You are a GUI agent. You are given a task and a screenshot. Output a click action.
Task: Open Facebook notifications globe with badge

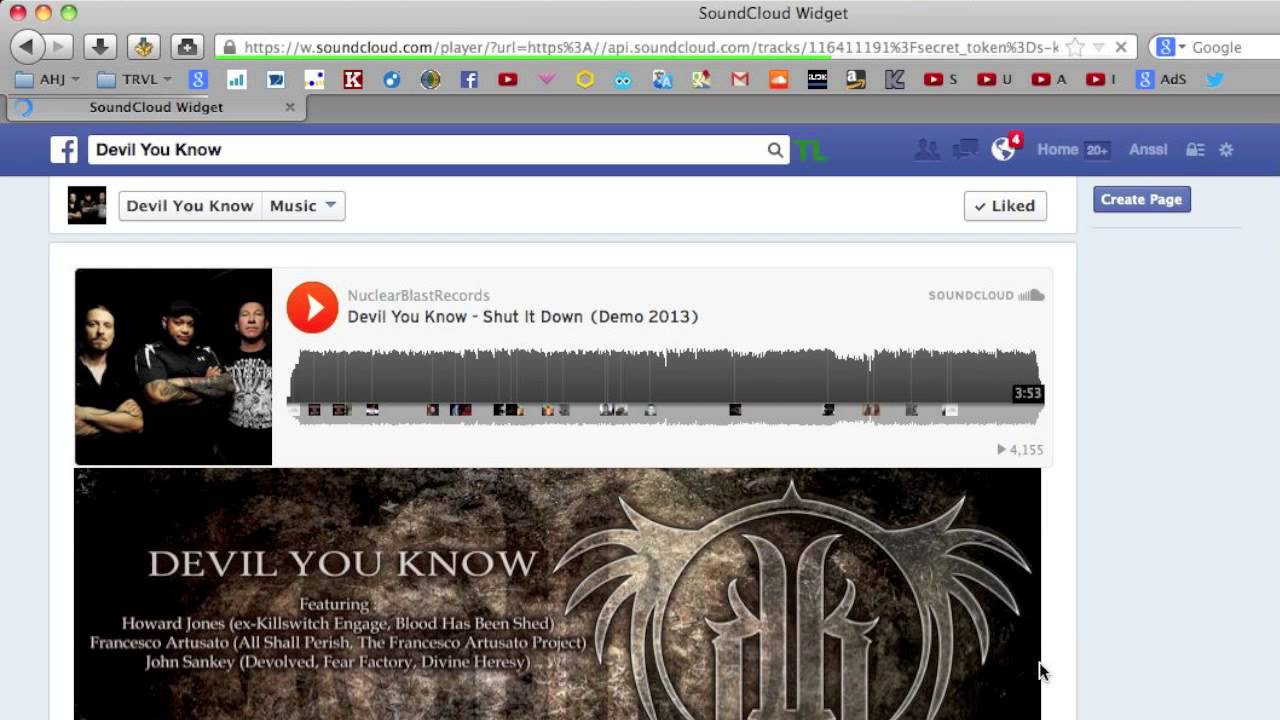point(1004,149)
